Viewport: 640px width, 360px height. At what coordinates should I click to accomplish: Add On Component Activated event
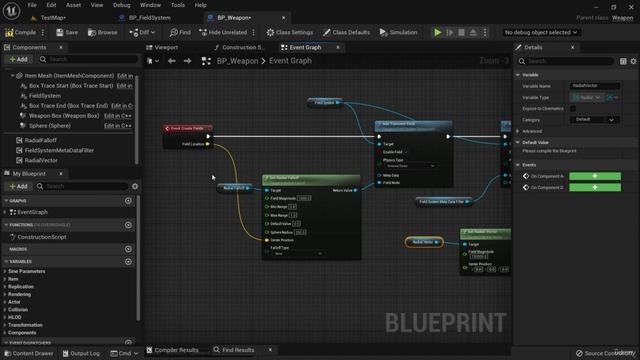595,176
